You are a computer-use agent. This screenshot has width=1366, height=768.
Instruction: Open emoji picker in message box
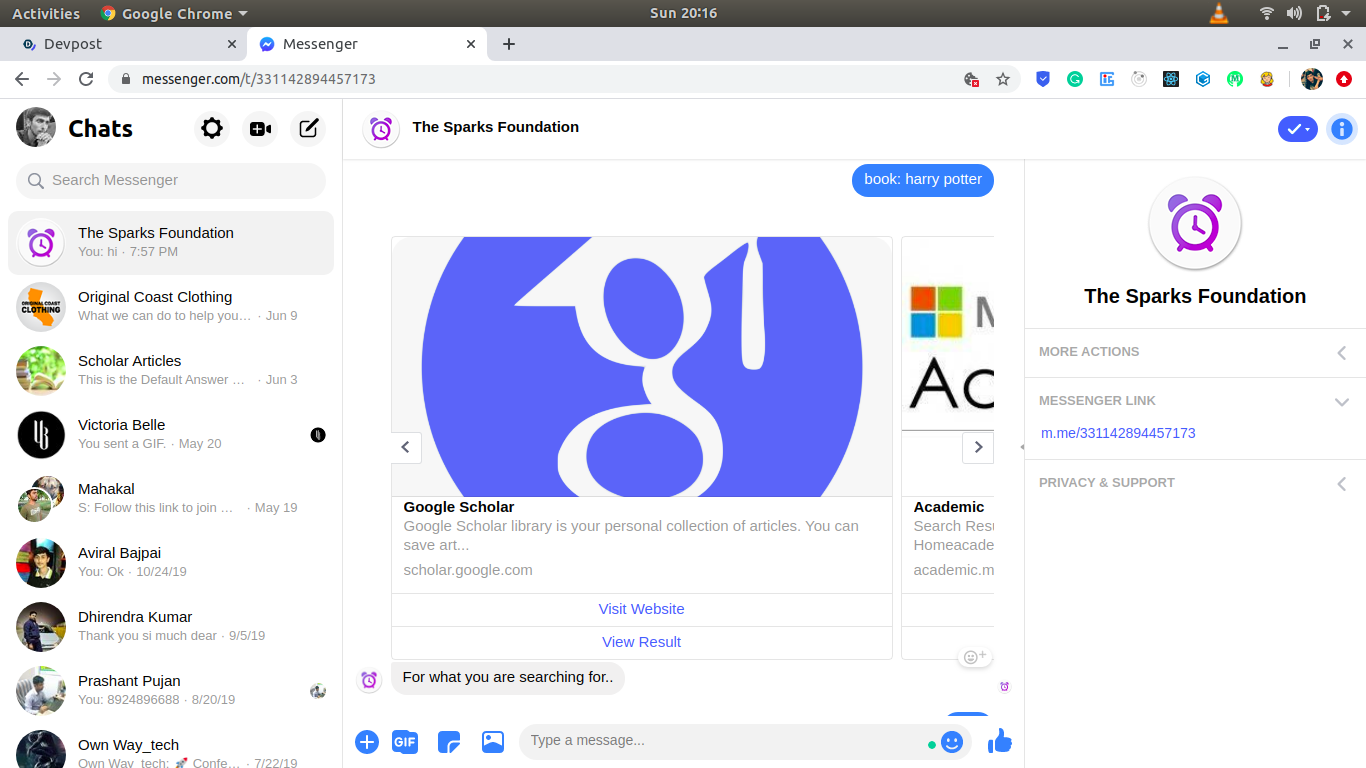pos(952,741)
